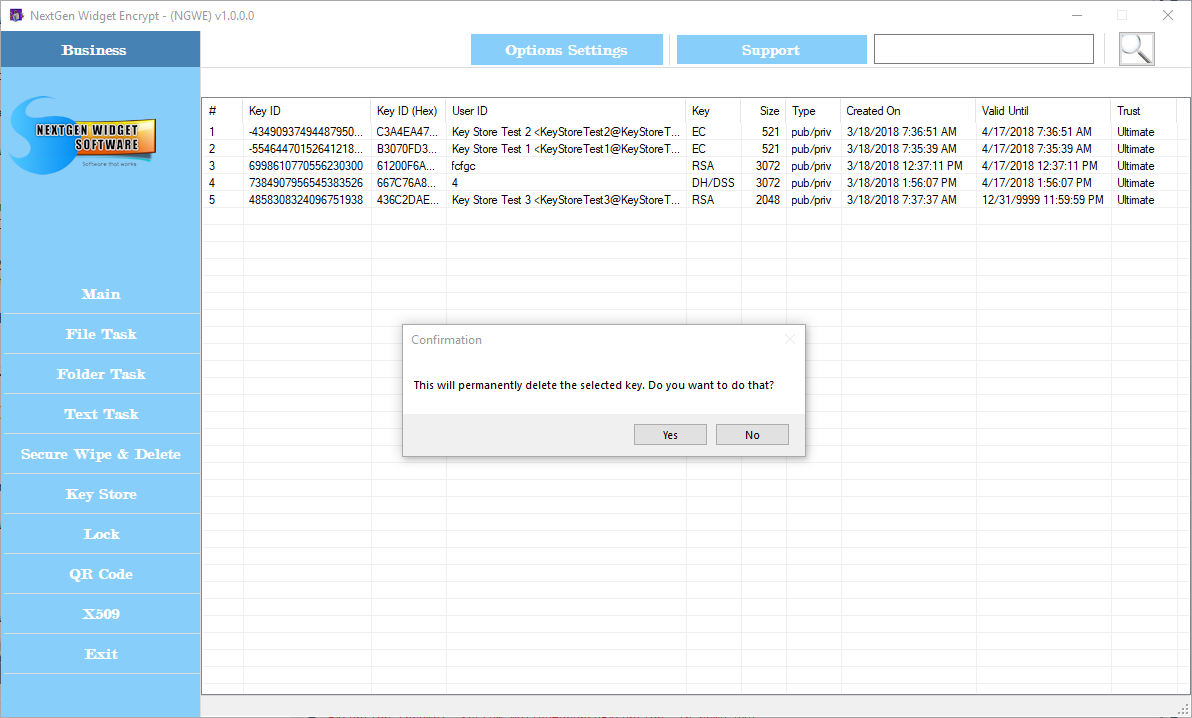
Task: Open the X509 section
Action: pyautogui.click(x=101, y=614)
